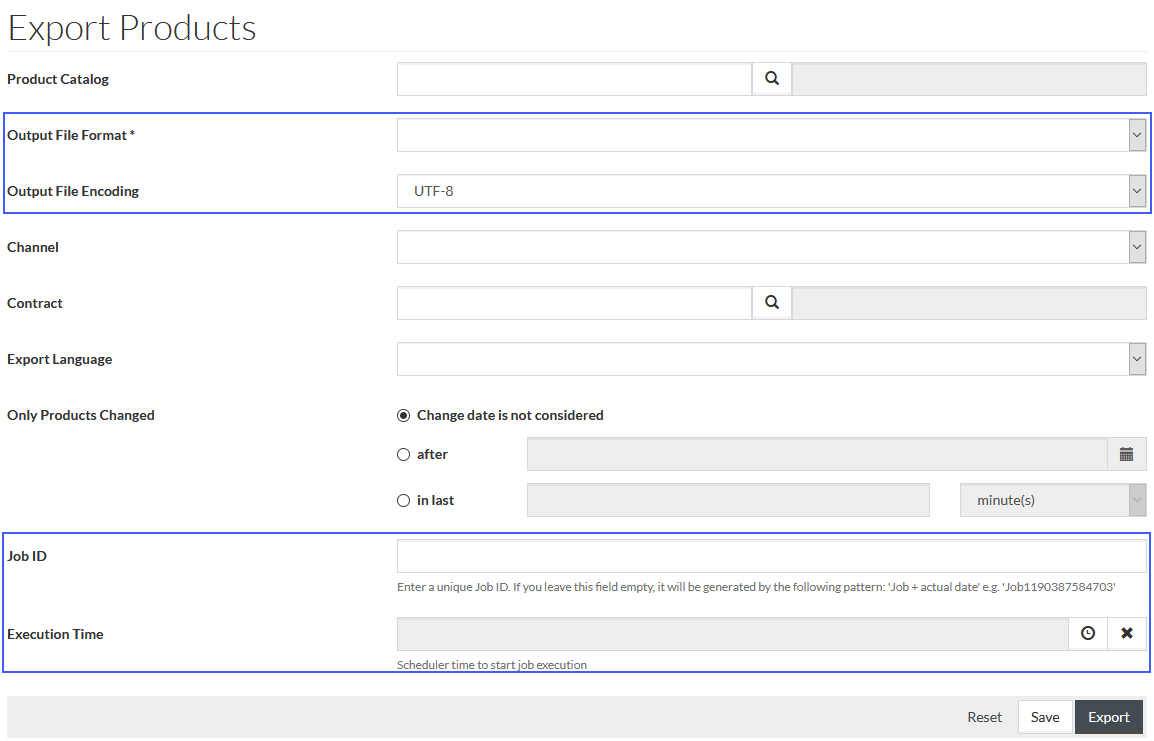
Task: Select the 'after' radio option
Action: tap(403, 455)
